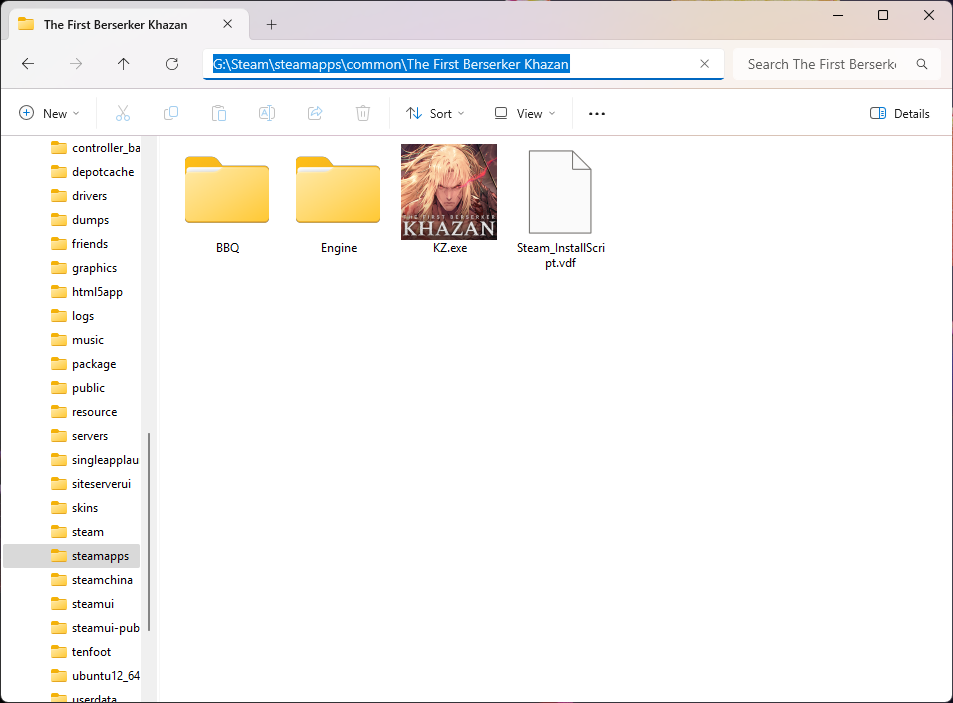953x703 pixels.
Task: Select the KZ.exe game thumbnail
Action: pos(448,192)
